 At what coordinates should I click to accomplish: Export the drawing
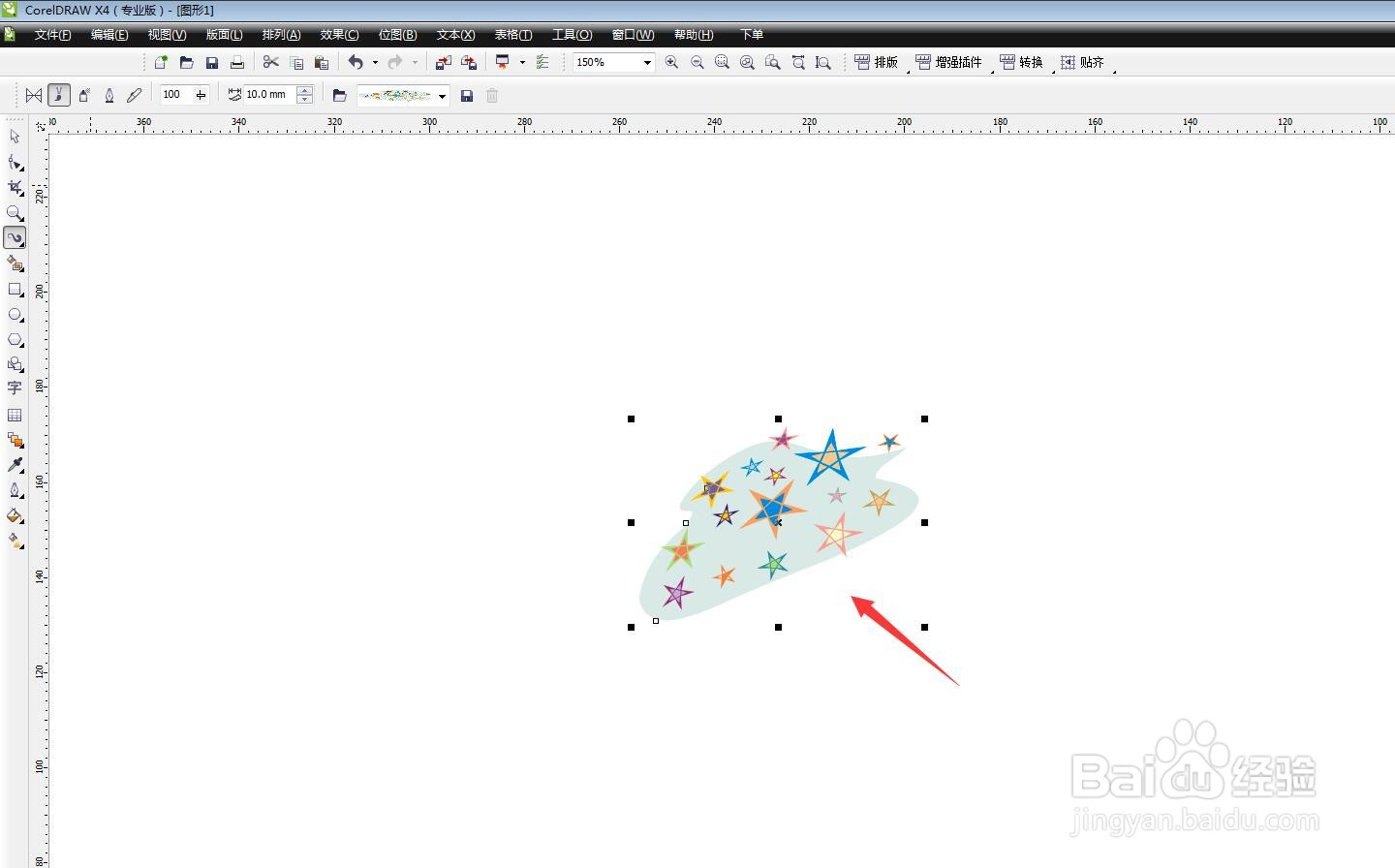(x=469, y=62)
